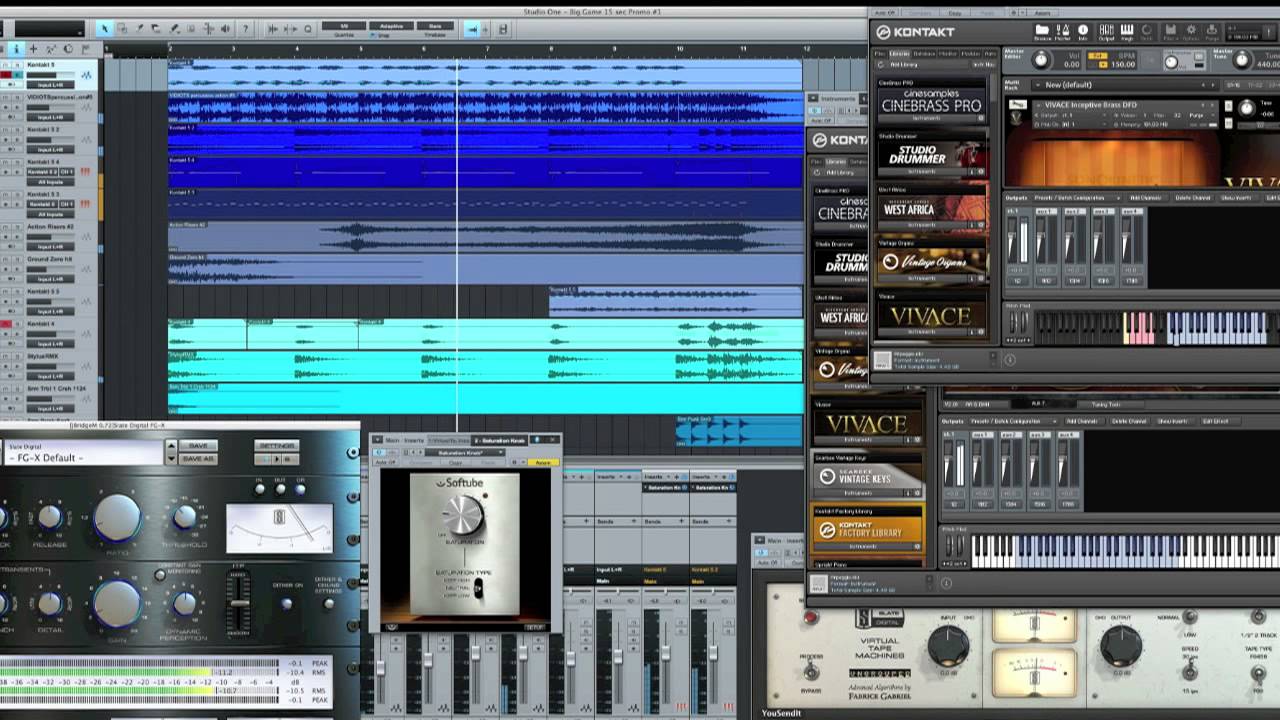This screenshot has height=720, width=1280.
Task: Open SETTINGS in FG-X plugin
Action: click(277, 445)
